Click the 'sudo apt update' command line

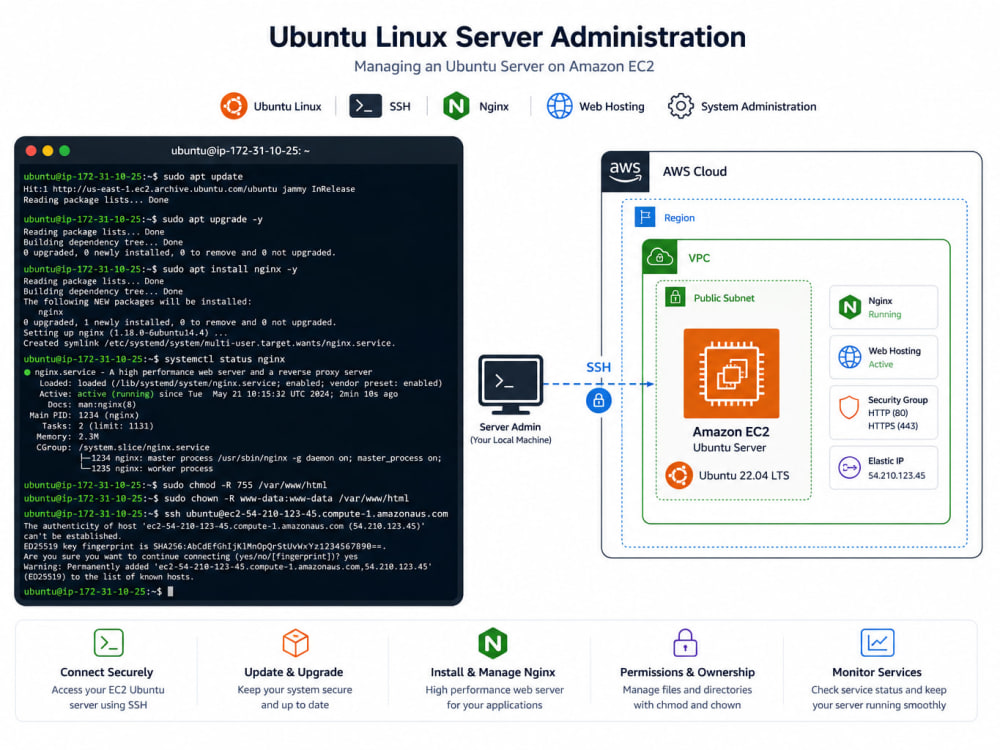coord(133,177)
